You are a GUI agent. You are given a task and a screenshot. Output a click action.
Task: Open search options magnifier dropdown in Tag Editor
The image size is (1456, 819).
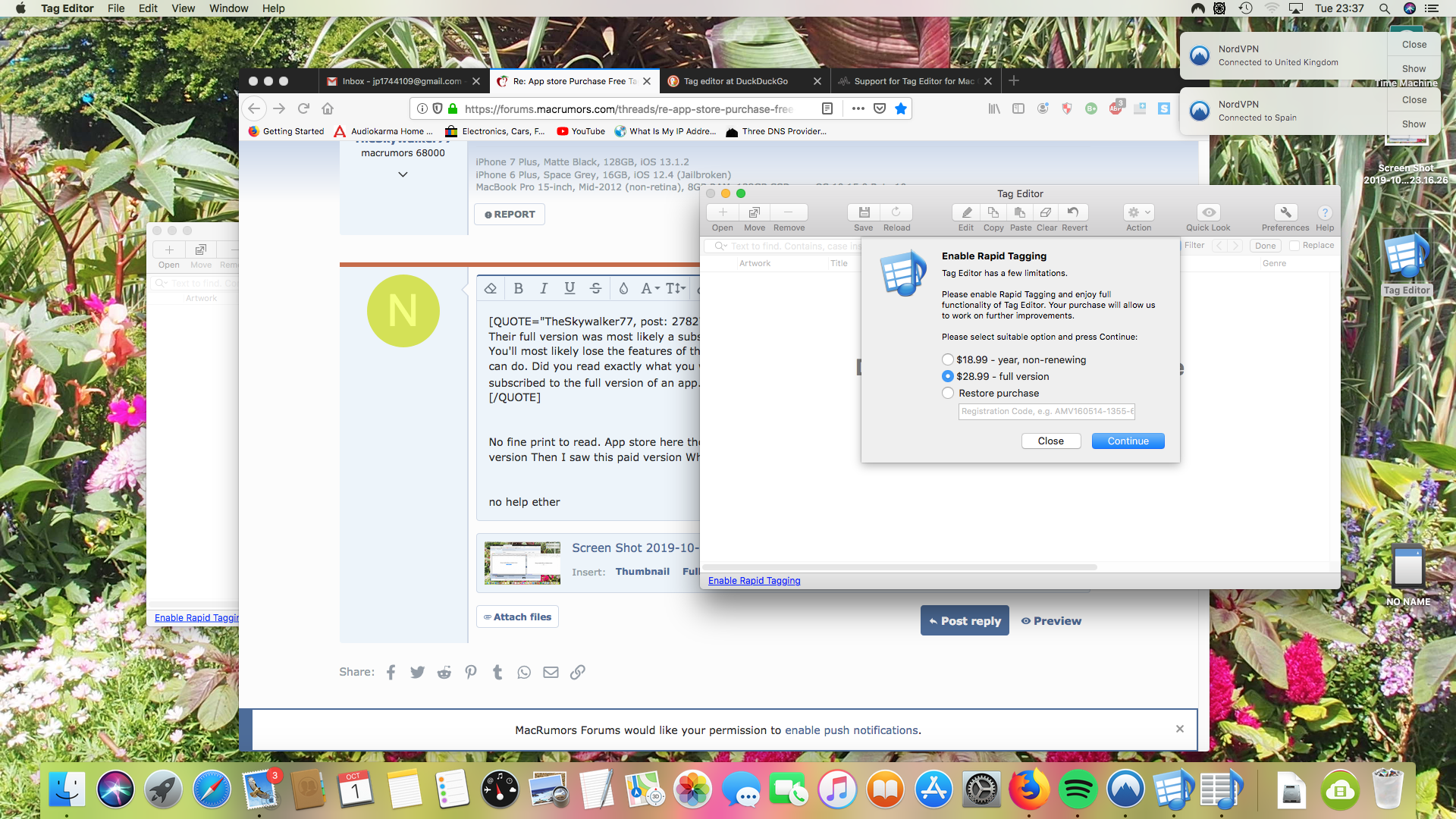coord(720,246)
